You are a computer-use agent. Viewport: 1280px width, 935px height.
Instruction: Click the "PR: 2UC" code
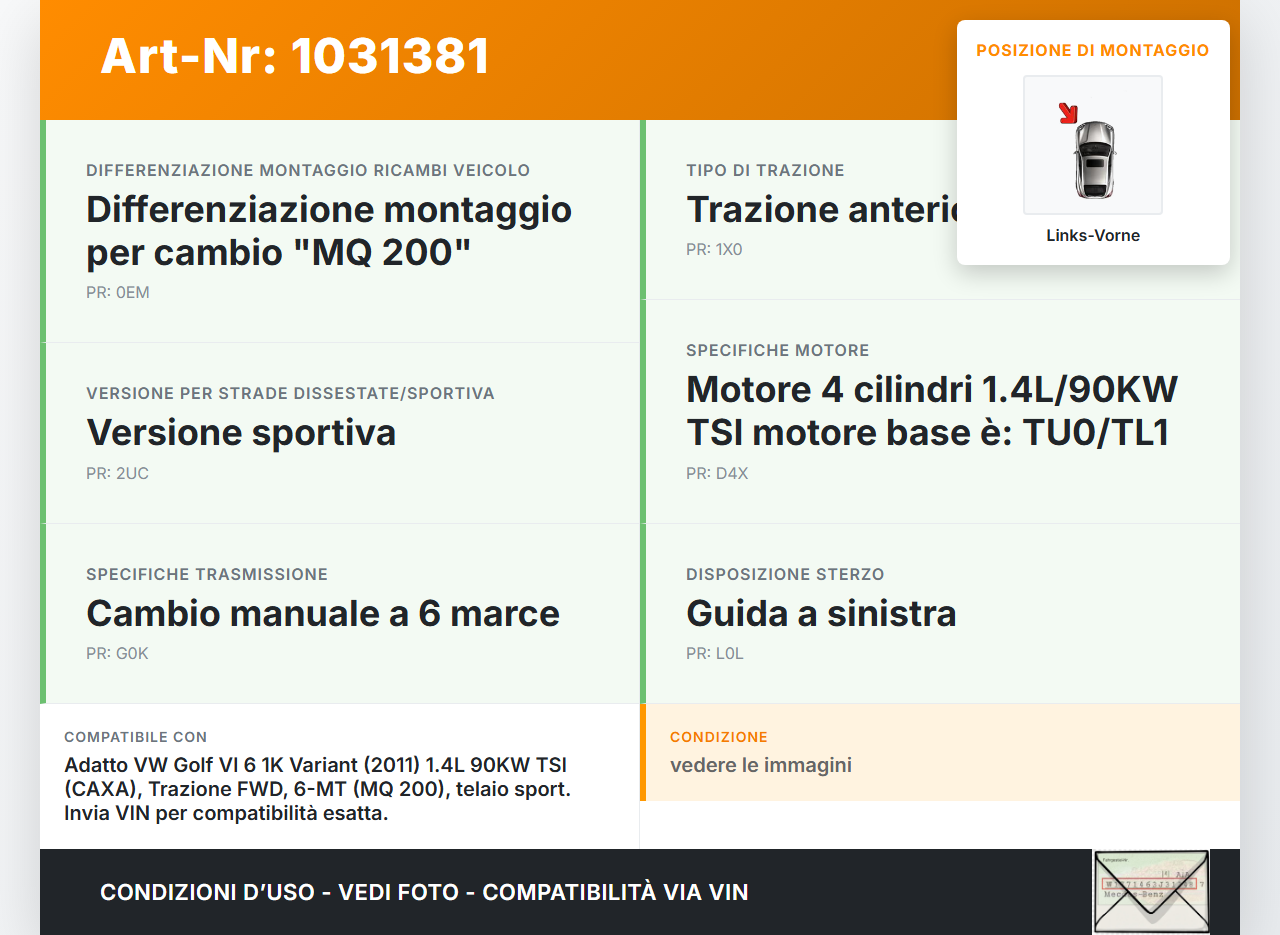[117, 474]
